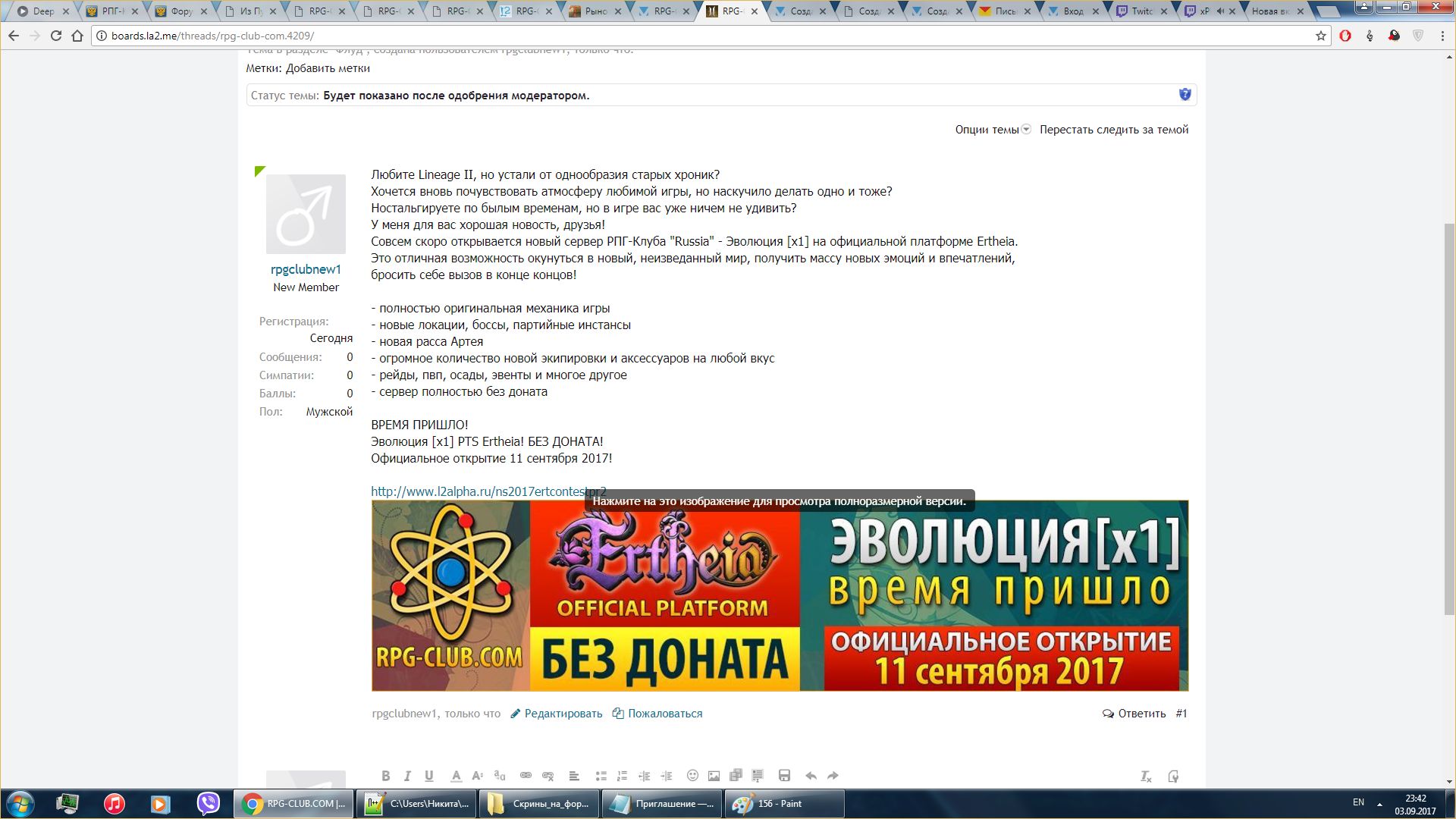Open the Windows Start menu
1456x819 pixels.
point(20,804)
